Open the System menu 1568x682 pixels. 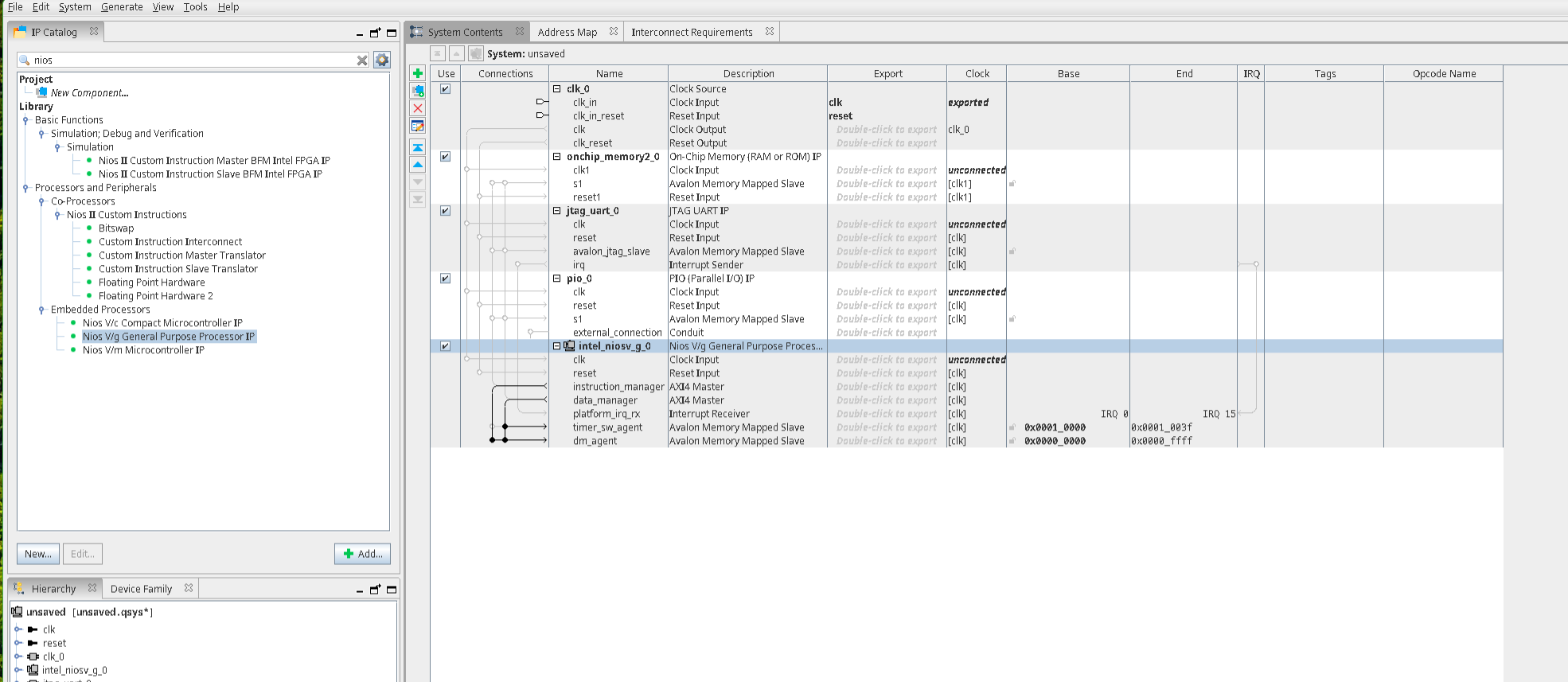(75, 7)
